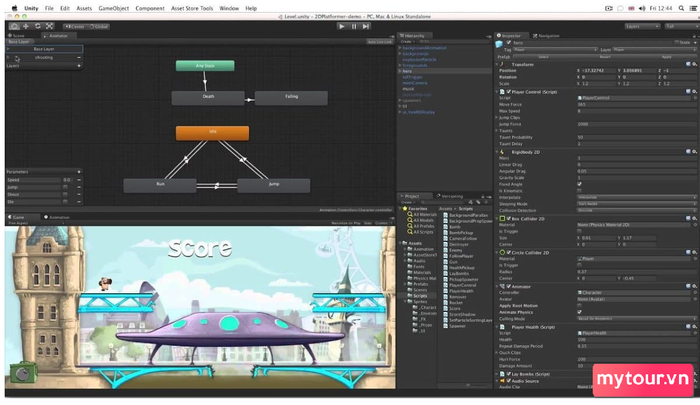Toggle the Animate Physics checkbox
The height and width of the screenshot is (405, 700).
(x=579, y=312)
